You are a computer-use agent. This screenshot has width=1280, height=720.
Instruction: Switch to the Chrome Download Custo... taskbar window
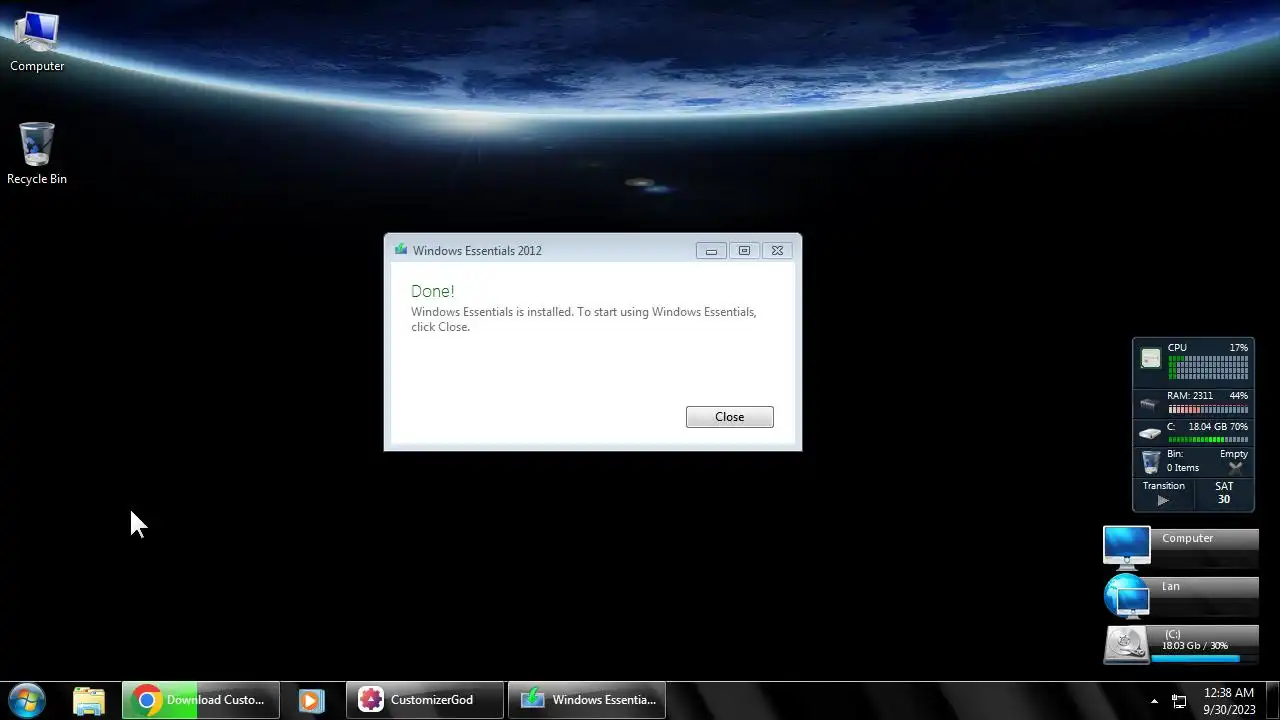click(201, 700)
